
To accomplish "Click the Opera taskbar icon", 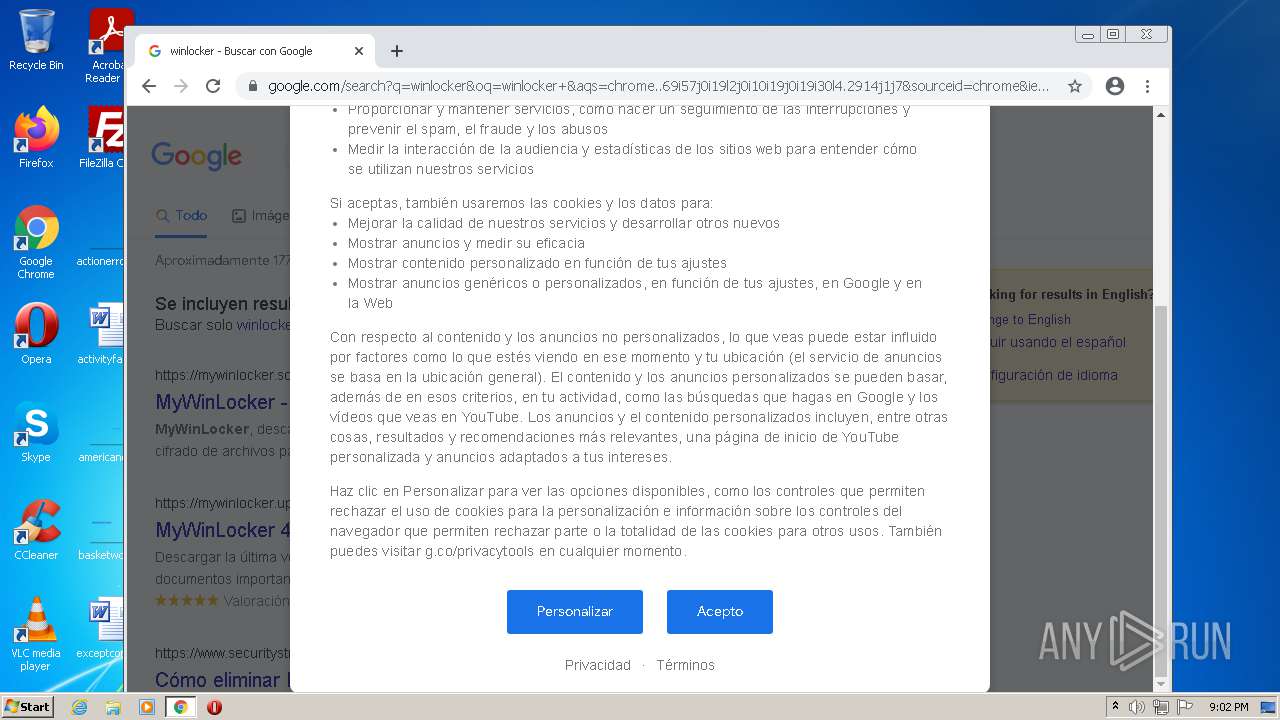I will click(x=214, y=707).
